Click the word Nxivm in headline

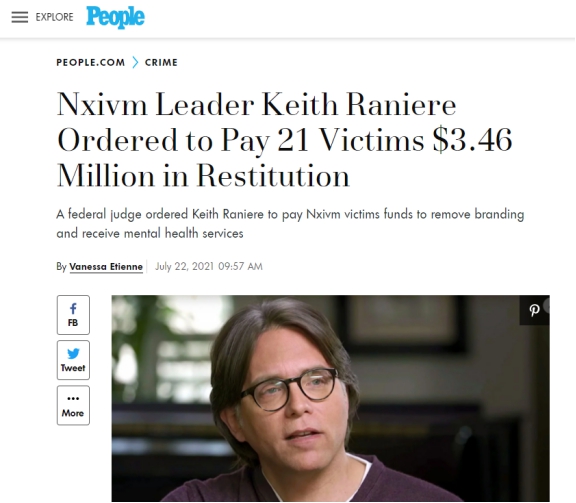pos(102,105)
